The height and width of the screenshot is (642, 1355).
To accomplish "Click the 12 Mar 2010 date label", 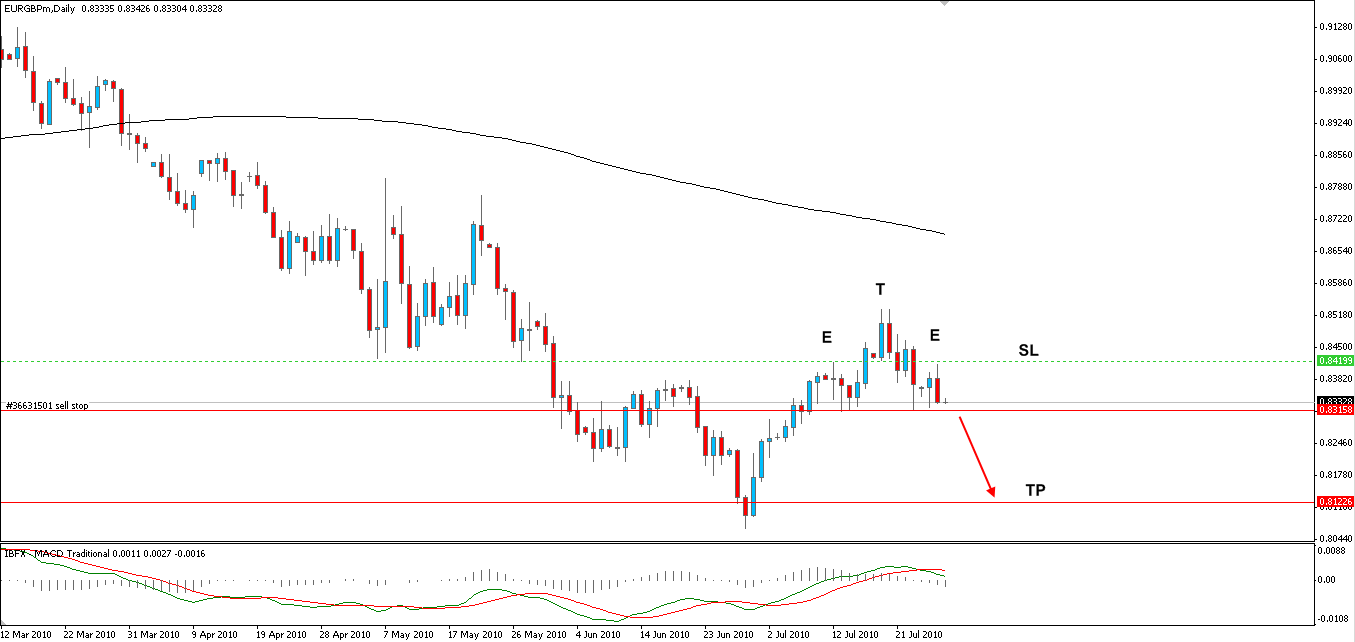I will point(27,635).
